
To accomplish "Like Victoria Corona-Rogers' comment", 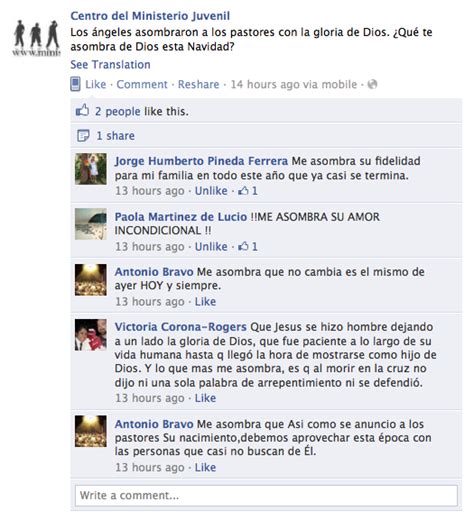I will pos(205,398).
